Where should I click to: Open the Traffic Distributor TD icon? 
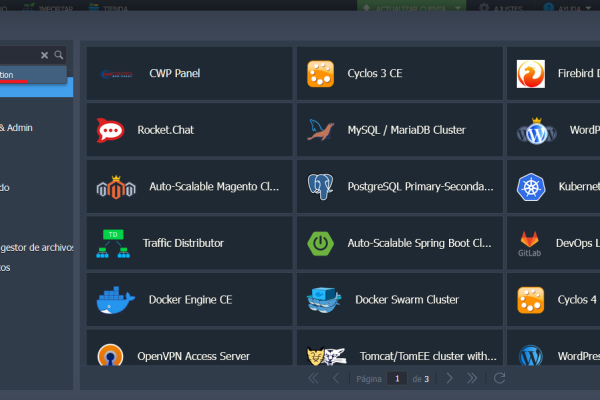[x=113, y=243]
